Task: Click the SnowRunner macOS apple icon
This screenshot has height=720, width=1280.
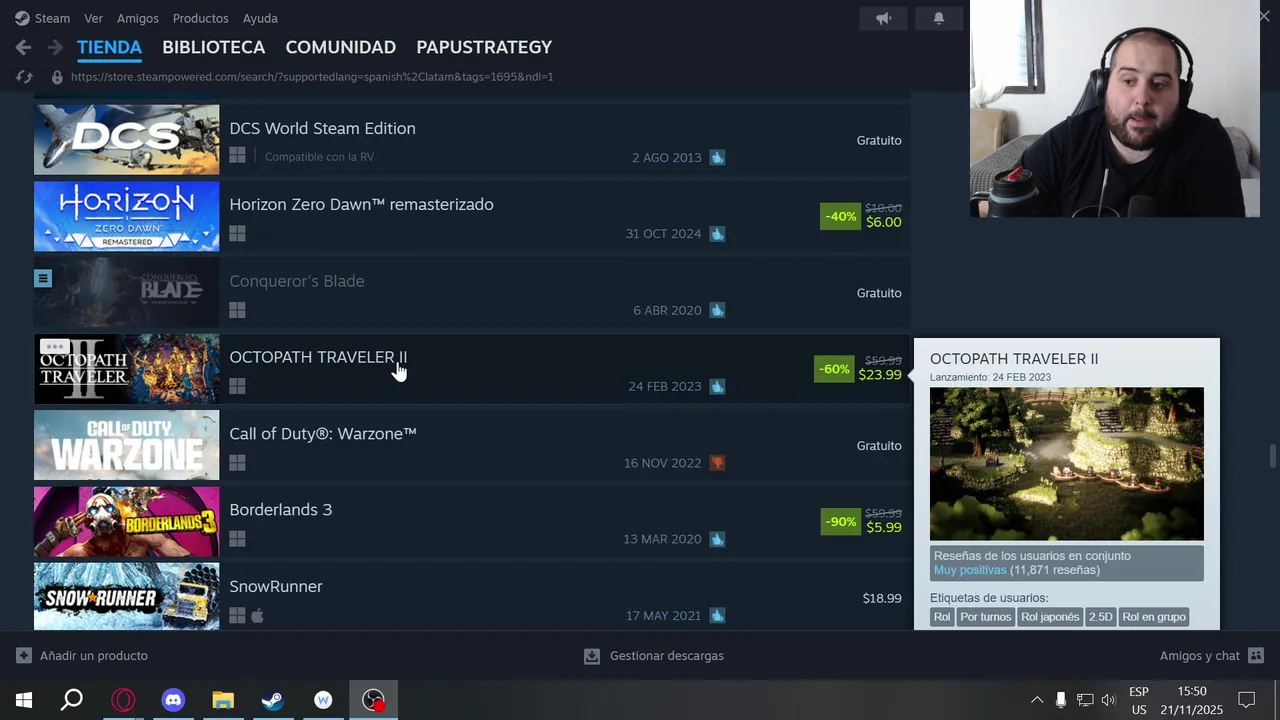Action: pos(257,615)
